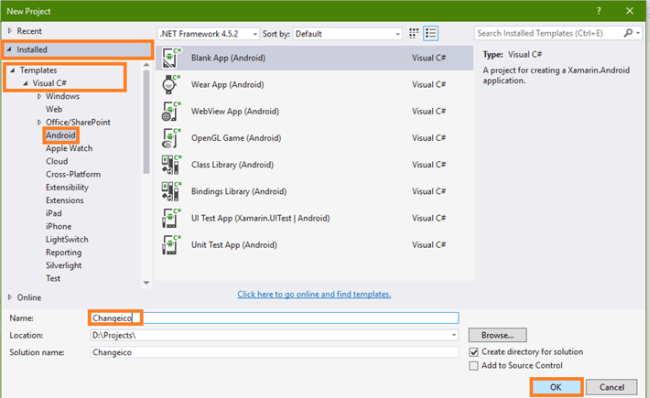Select the Wear App (Android) watch icon
The width and height of the screenshot is (650, 398).
(171, 85)
